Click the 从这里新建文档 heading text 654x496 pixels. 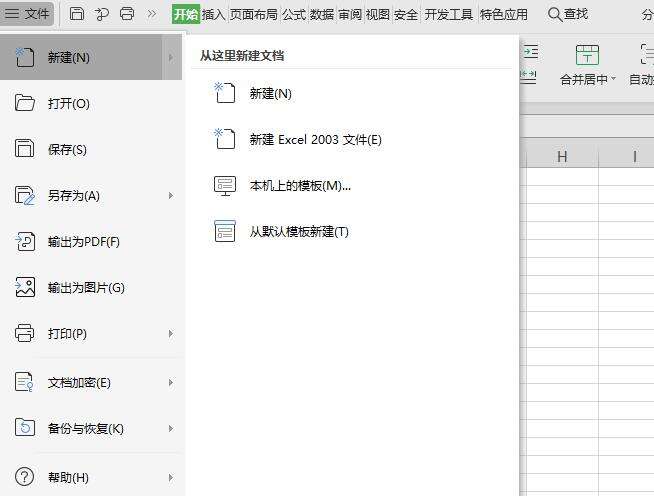242,55
